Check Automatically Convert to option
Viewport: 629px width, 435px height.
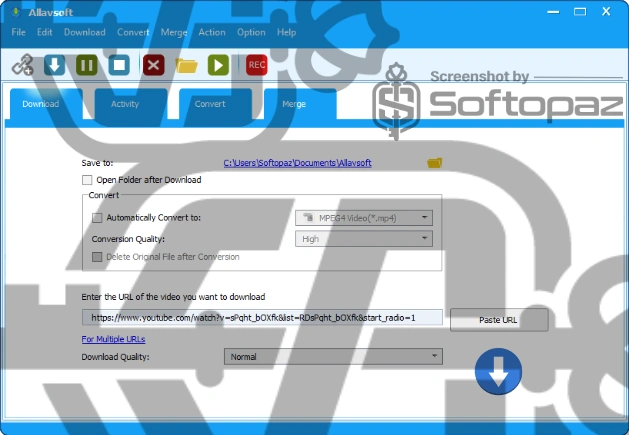tap(97, 218)
